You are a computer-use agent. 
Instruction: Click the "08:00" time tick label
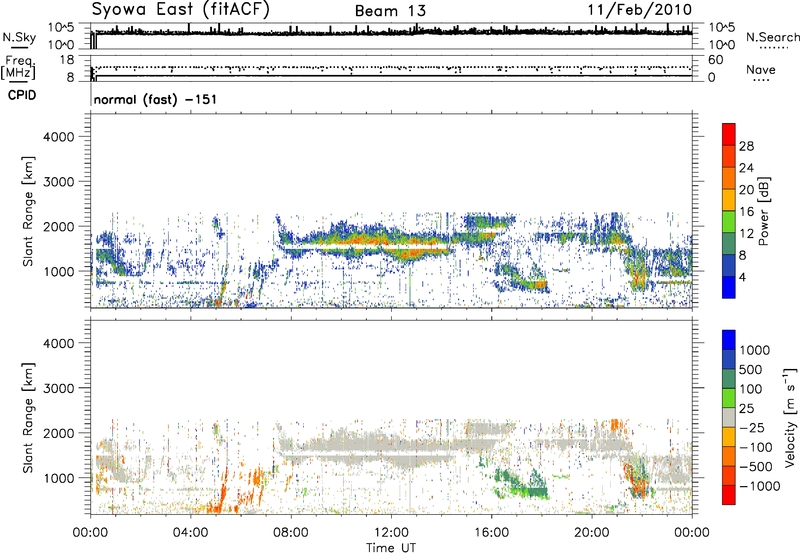point(291,533)
